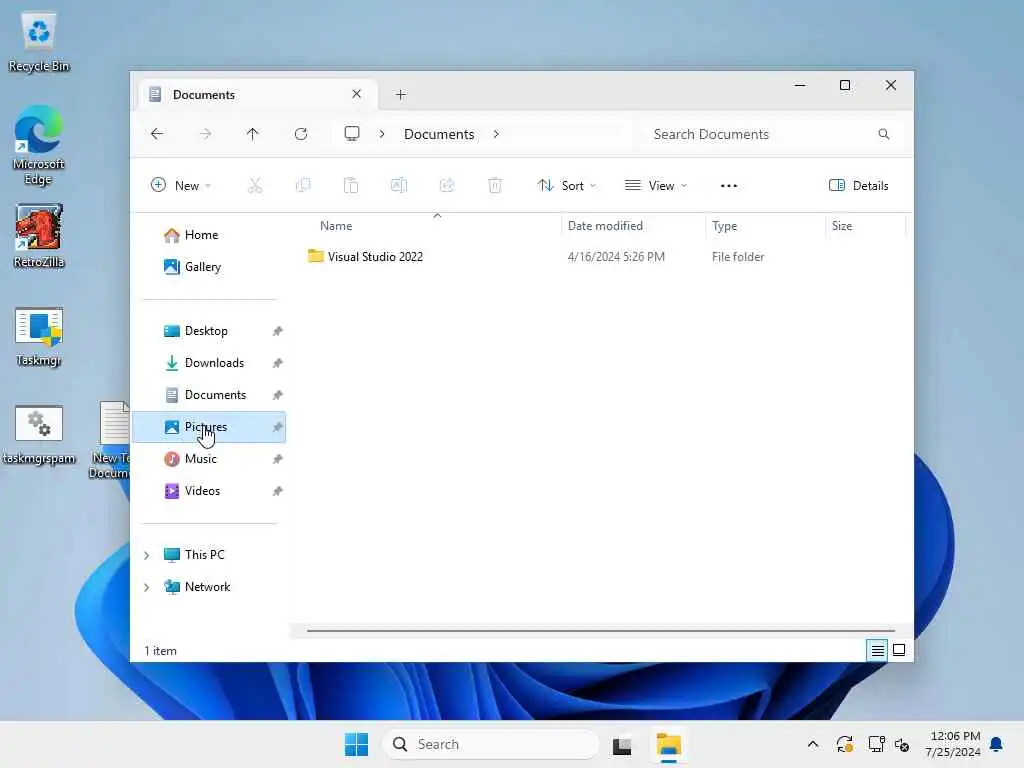The image size is (1024, 768).
Task: Click the PC monitor icon in address bar
Action: (352, 134)
